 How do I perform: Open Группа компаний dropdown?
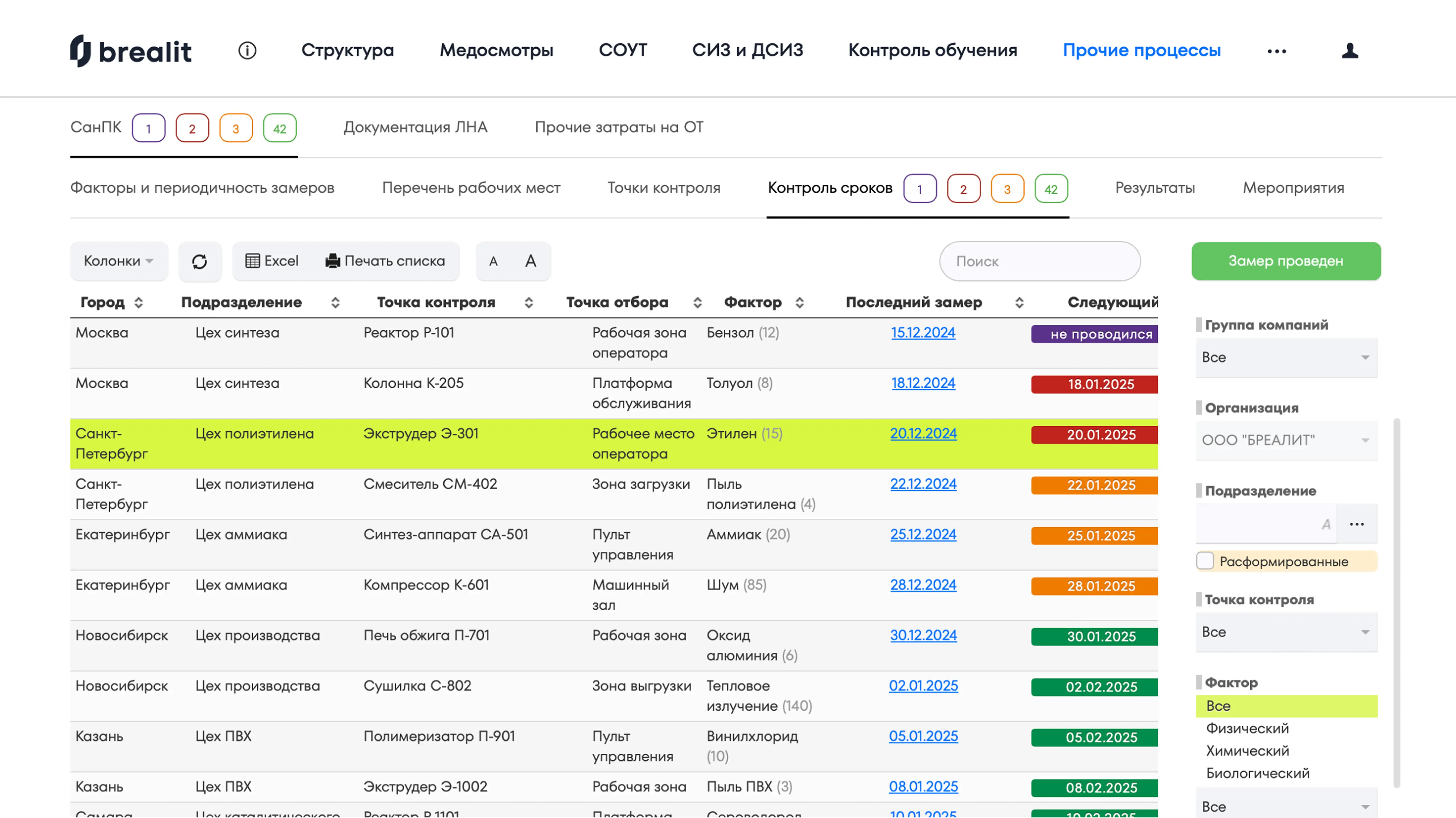(x=1286, y=358)
